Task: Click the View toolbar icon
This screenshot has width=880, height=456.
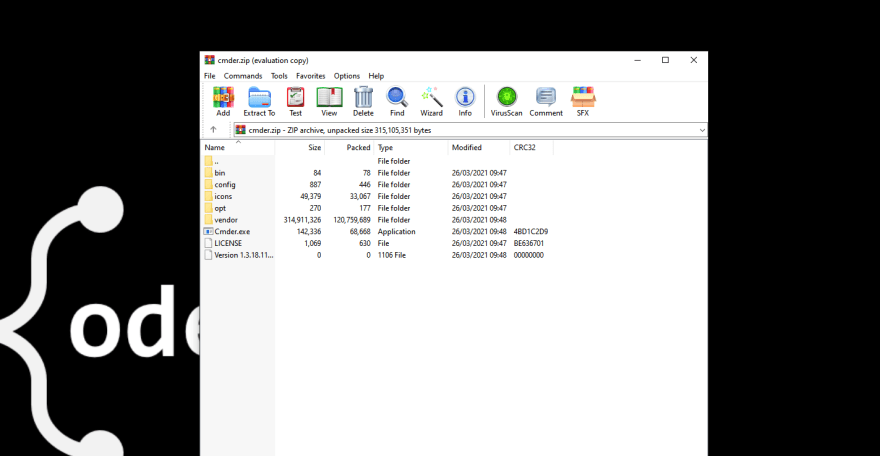Action: (x=329, y=102)
